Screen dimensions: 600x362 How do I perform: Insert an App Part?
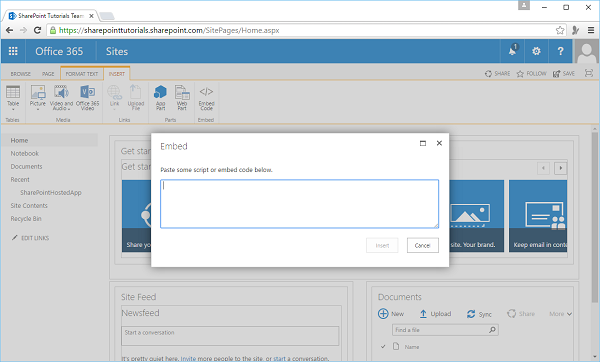pos(160,97)
